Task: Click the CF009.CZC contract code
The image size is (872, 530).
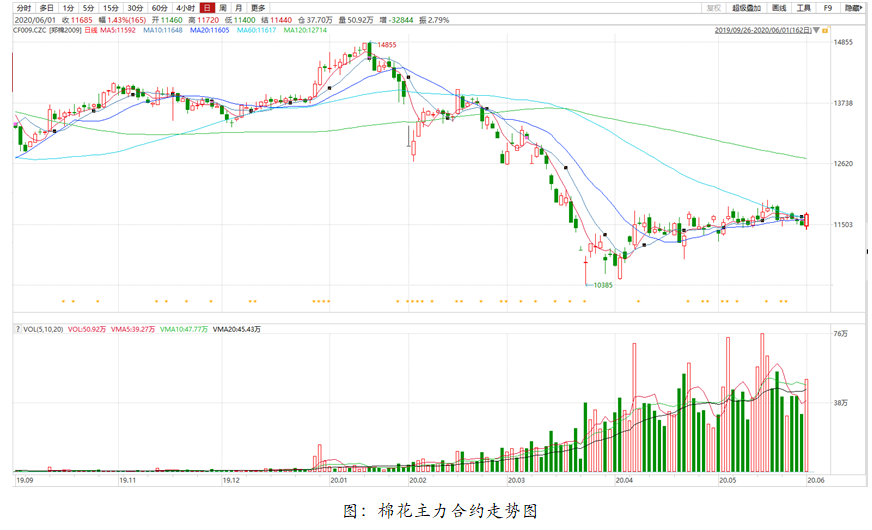Action: click(30, 30)
